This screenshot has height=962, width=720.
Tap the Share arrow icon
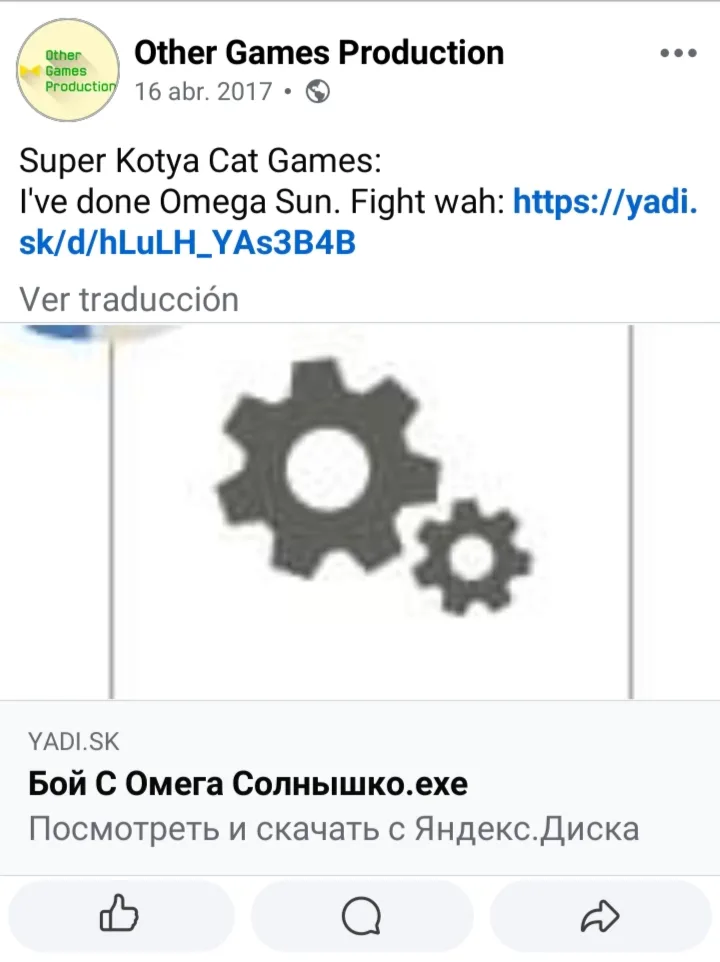tap(600, 916)
